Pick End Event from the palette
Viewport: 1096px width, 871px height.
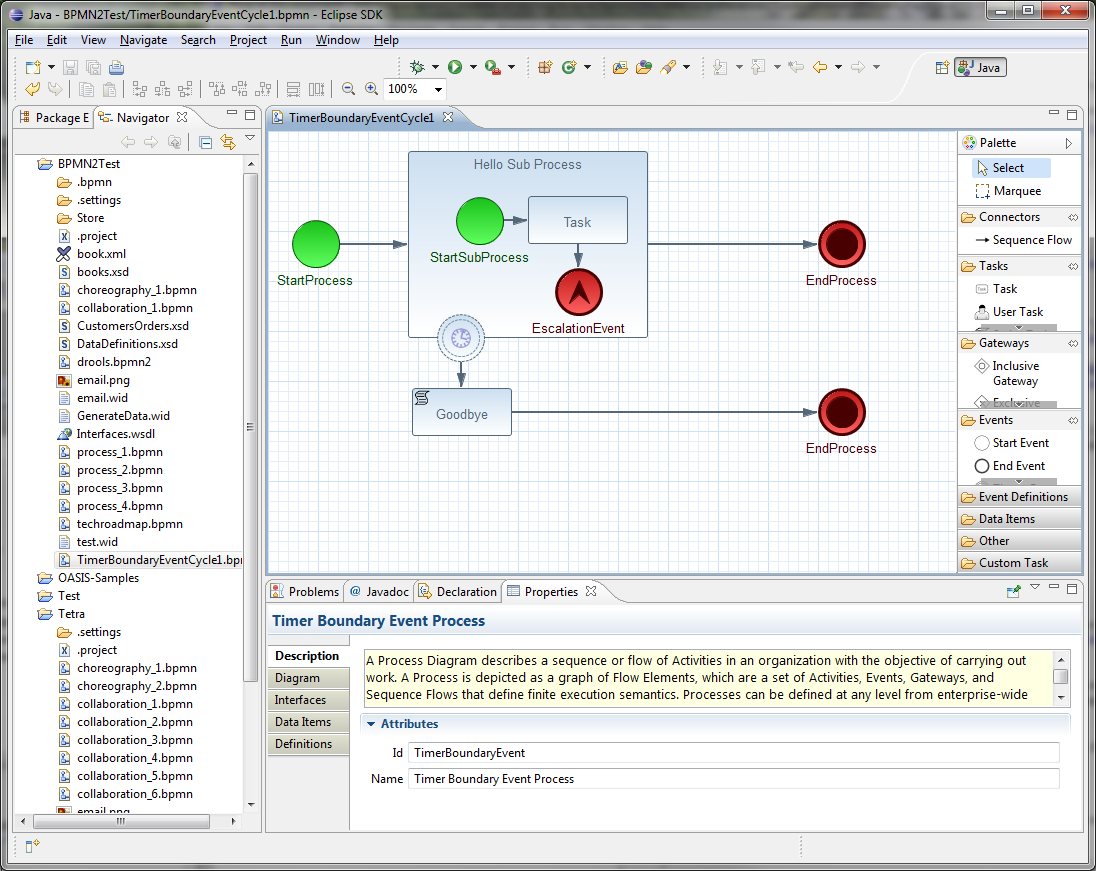pos(1018,466)
